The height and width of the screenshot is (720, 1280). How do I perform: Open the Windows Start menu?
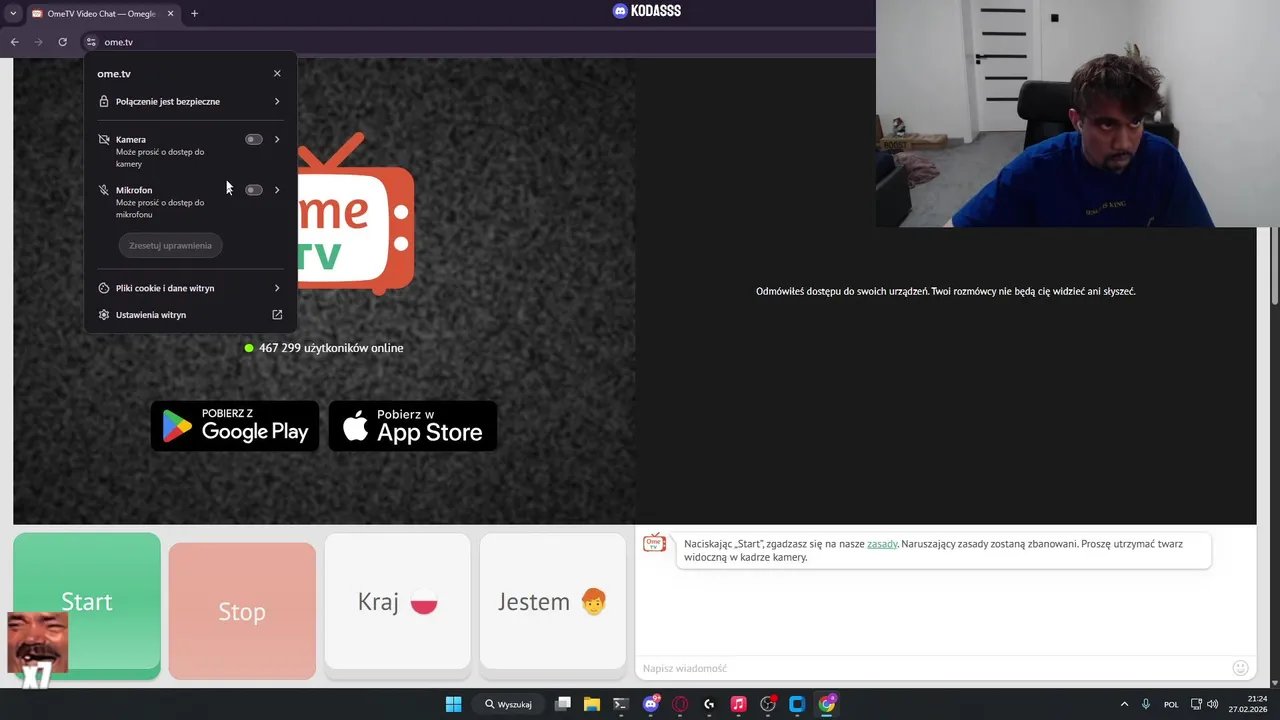click(x=453, y=704)
